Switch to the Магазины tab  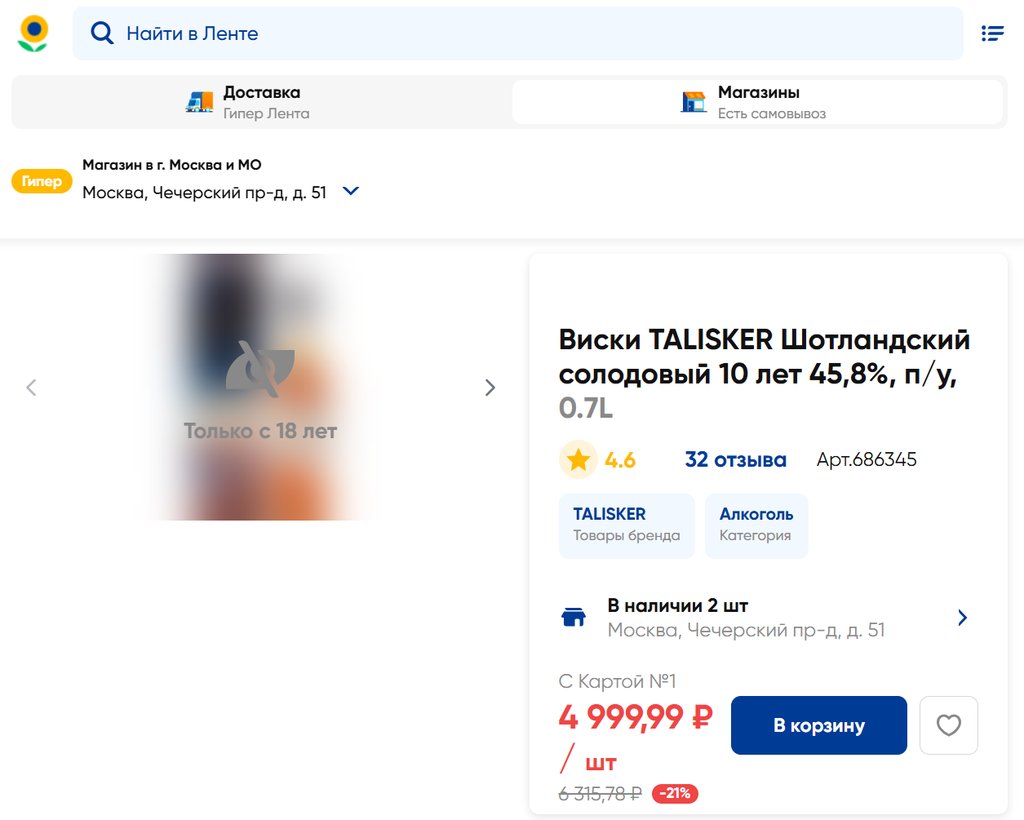point(758,102)
